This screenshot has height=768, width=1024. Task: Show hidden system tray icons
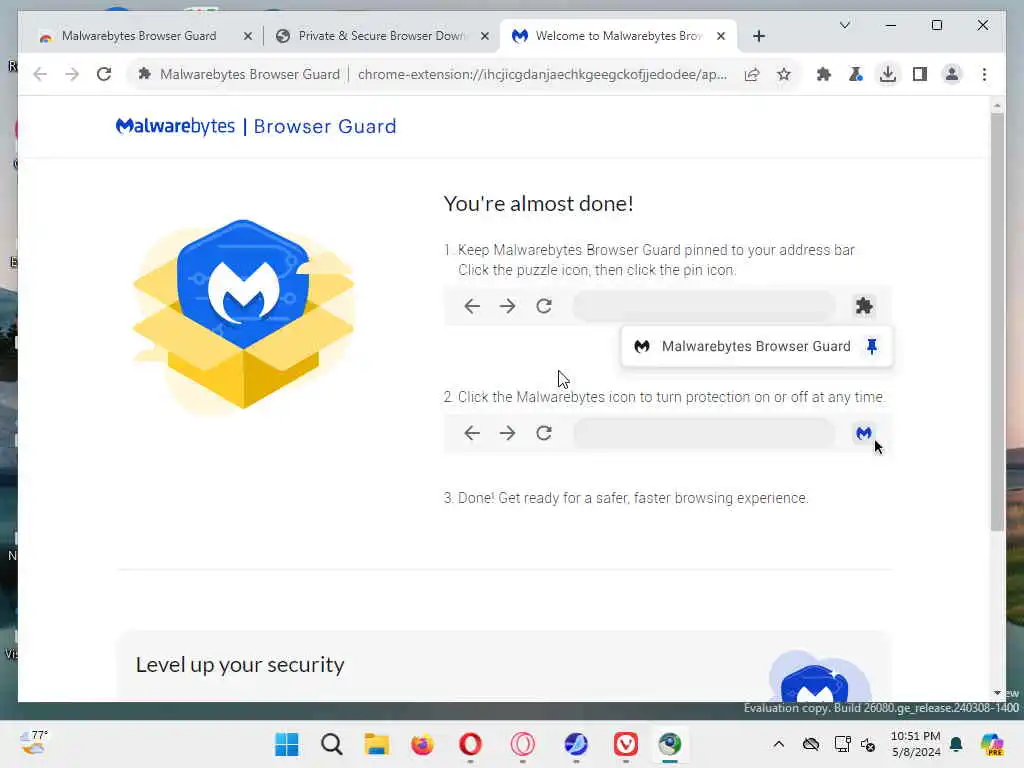pyautogui.click(x=778, y=744)
